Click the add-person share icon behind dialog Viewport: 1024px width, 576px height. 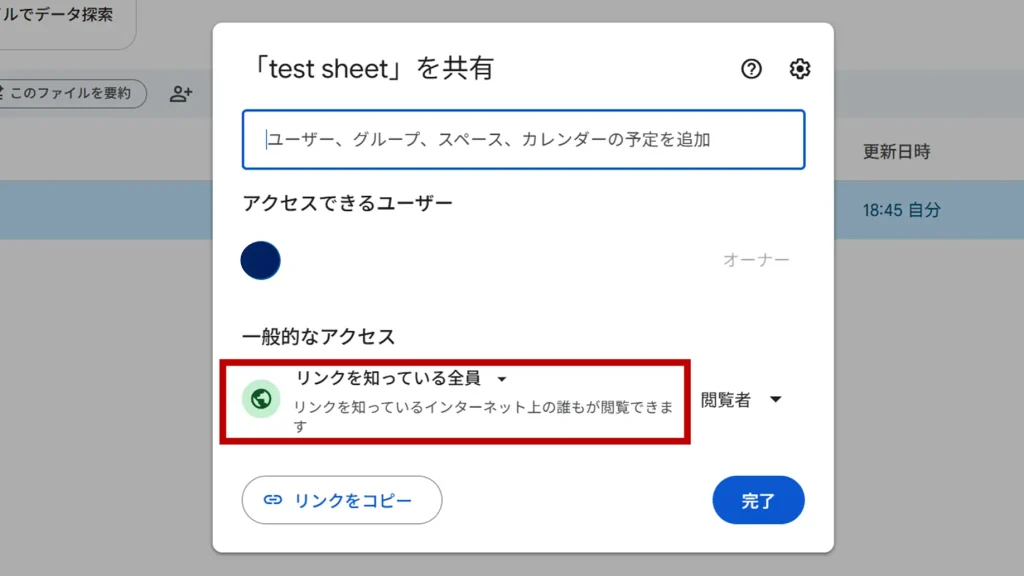[x=181, y=94]
